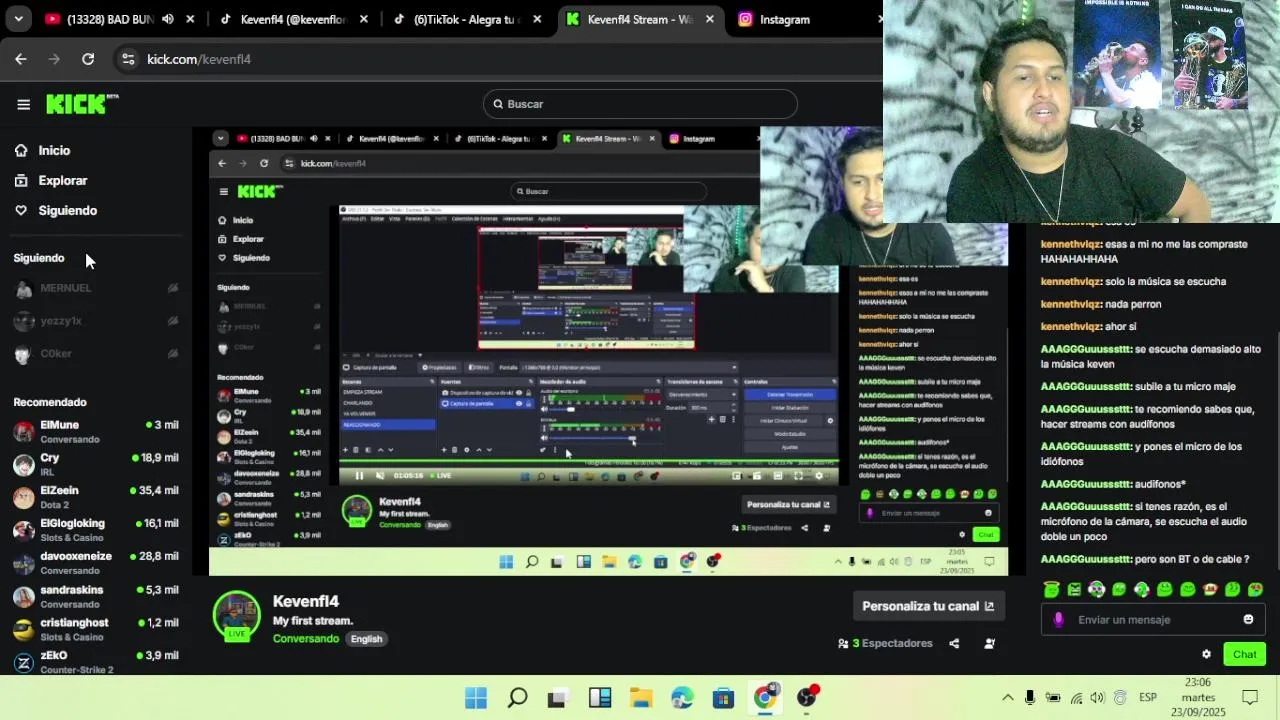Go to Inicio in the sidebar
Viewport: 1280px width, 720px height.
point(54,150)
